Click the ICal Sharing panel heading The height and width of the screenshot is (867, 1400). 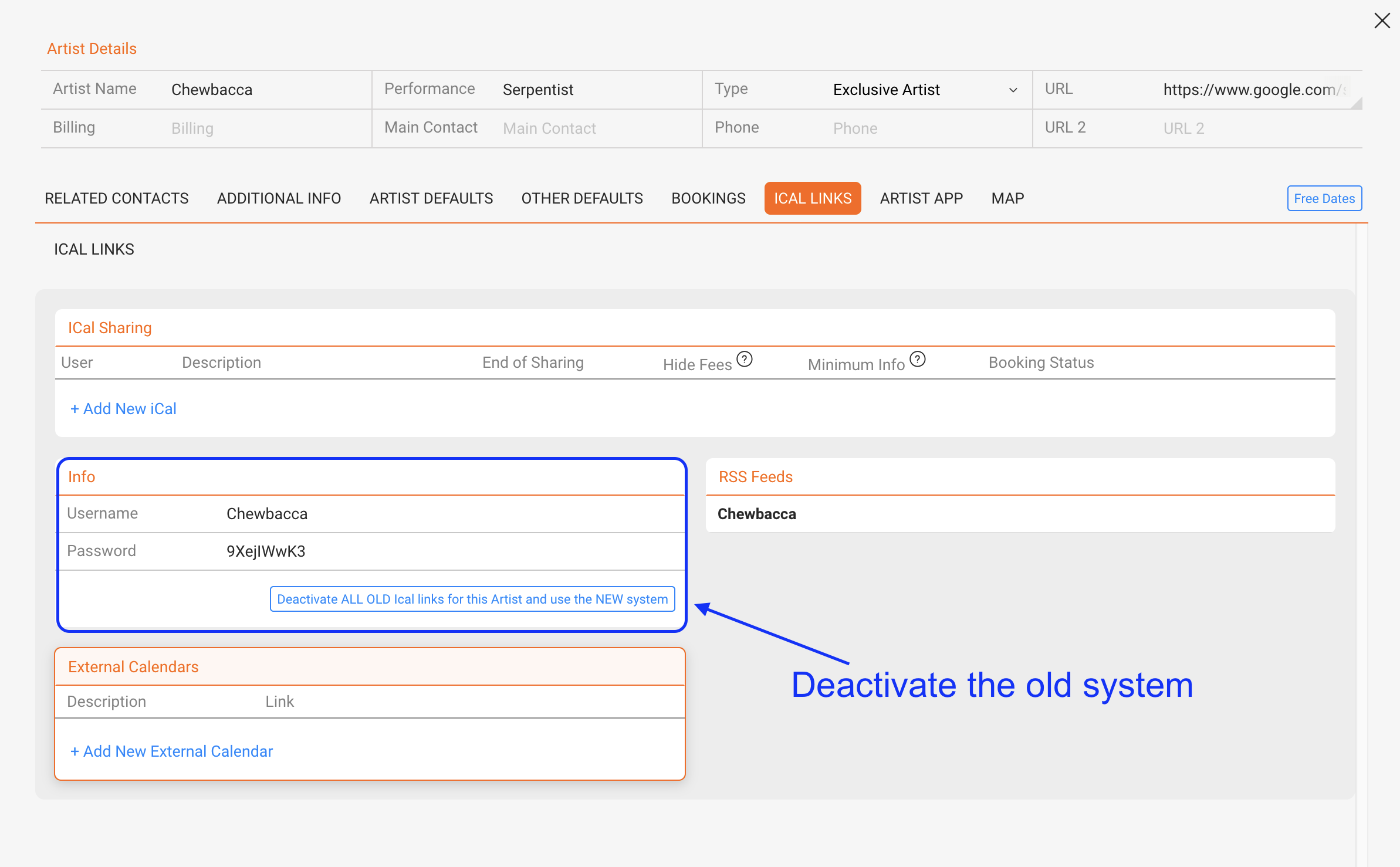pyautogui.click(x=110, y=328)
